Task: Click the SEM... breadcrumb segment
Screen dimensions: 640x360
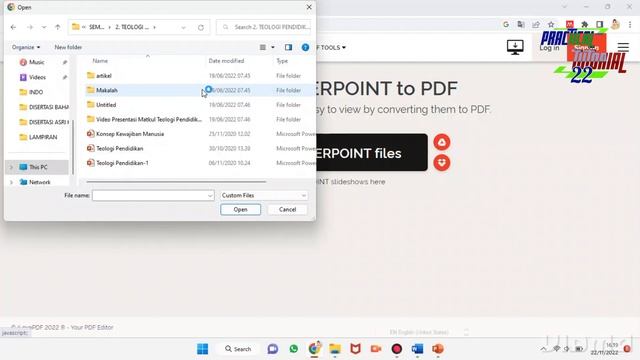Action: coord(97,27)
